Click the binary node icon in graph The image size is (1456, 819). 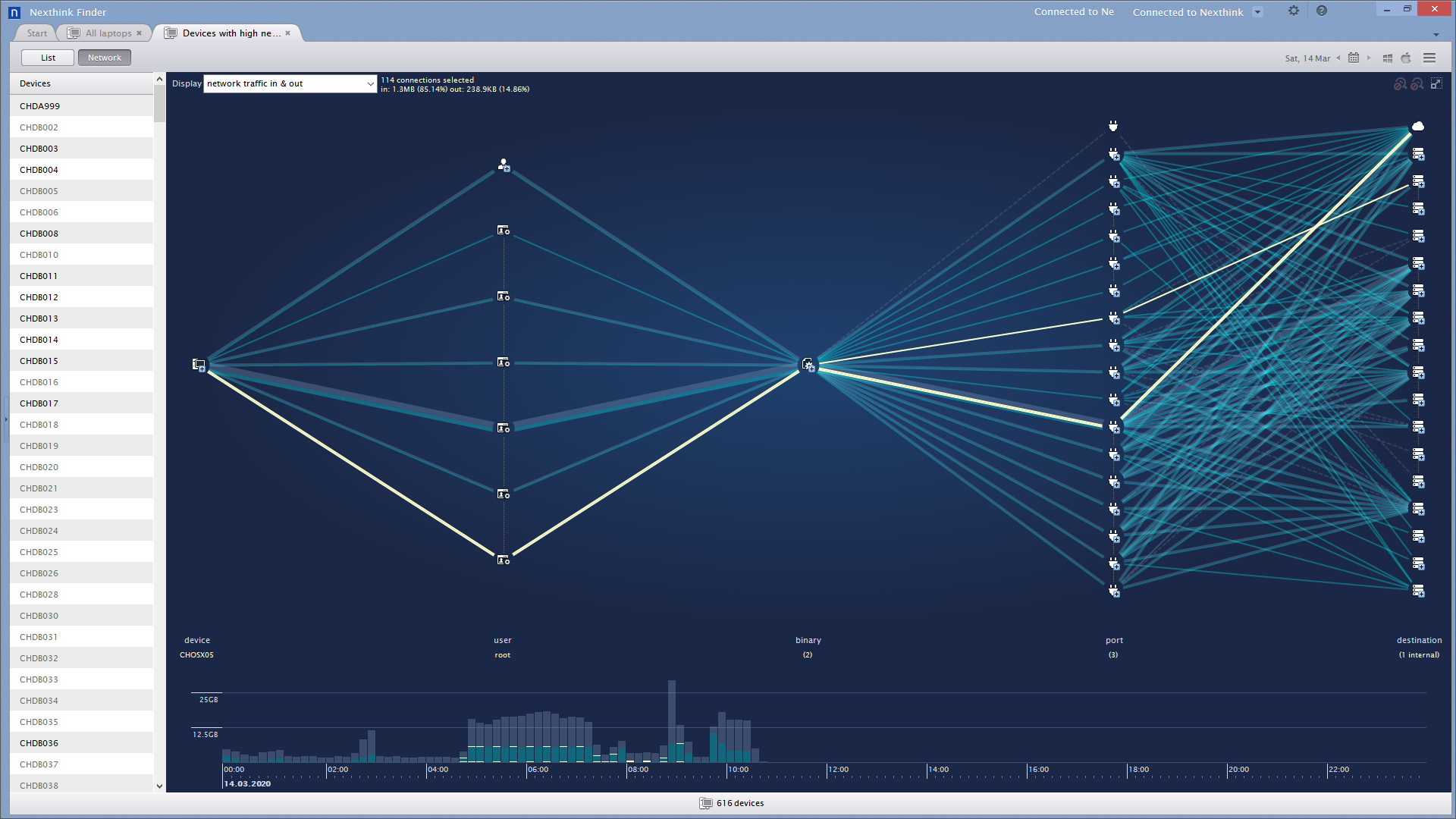[808, 365]
